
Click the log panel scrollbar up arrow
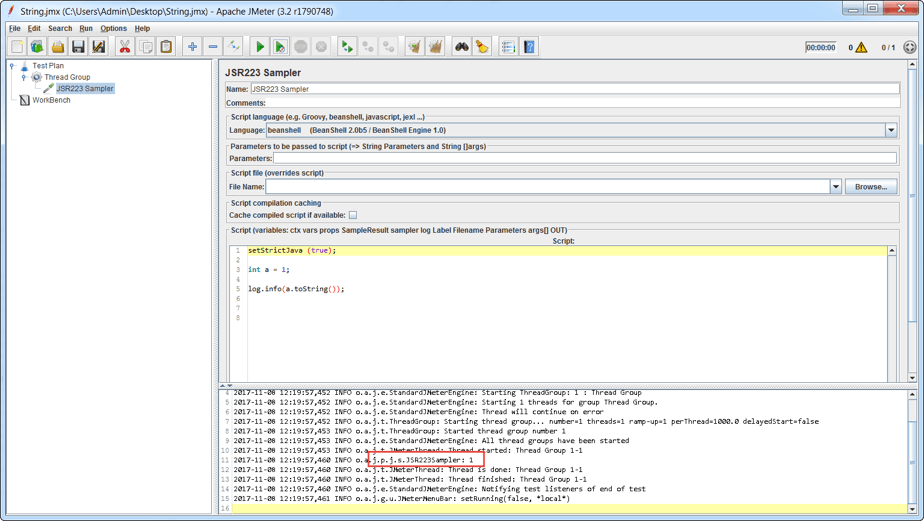click(x=912, y=394)
